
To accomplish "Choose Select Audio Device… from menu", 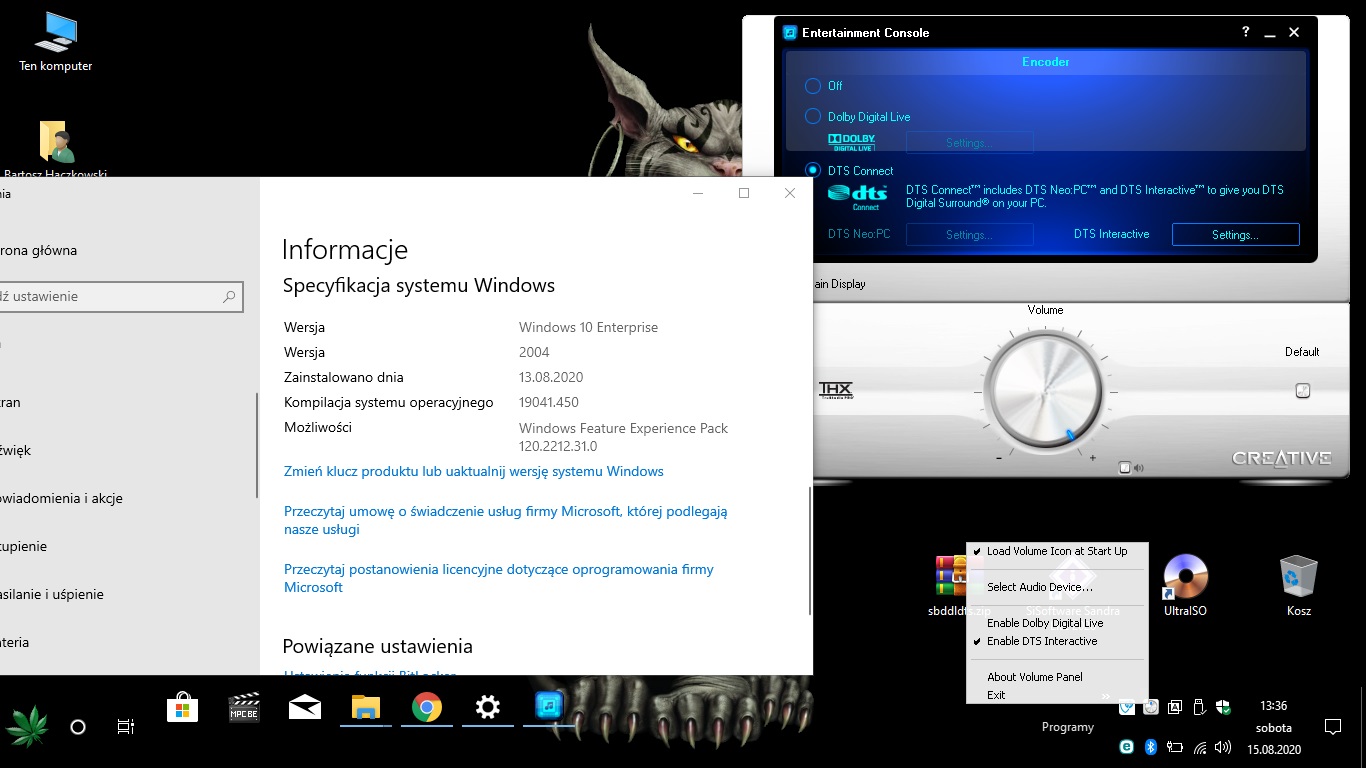I will pos(1057,587).
